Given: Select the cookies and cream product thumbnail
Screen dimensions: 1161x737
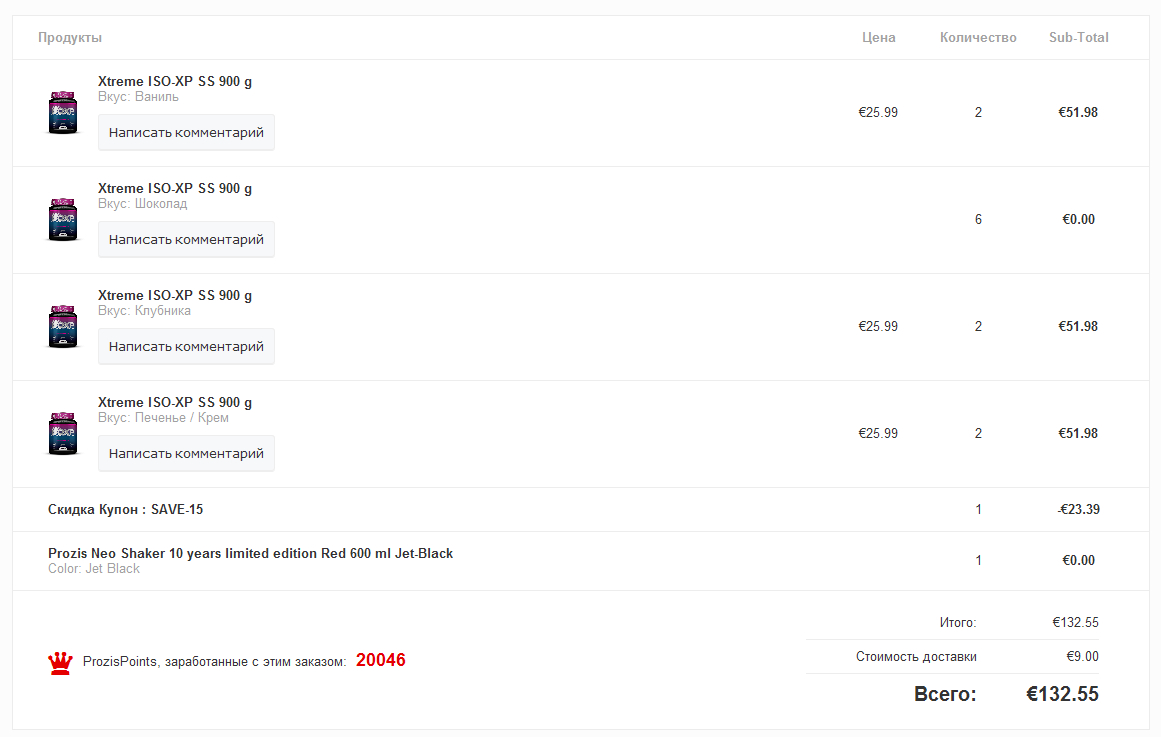Looking at the screenshot, I should click(62, 433).
